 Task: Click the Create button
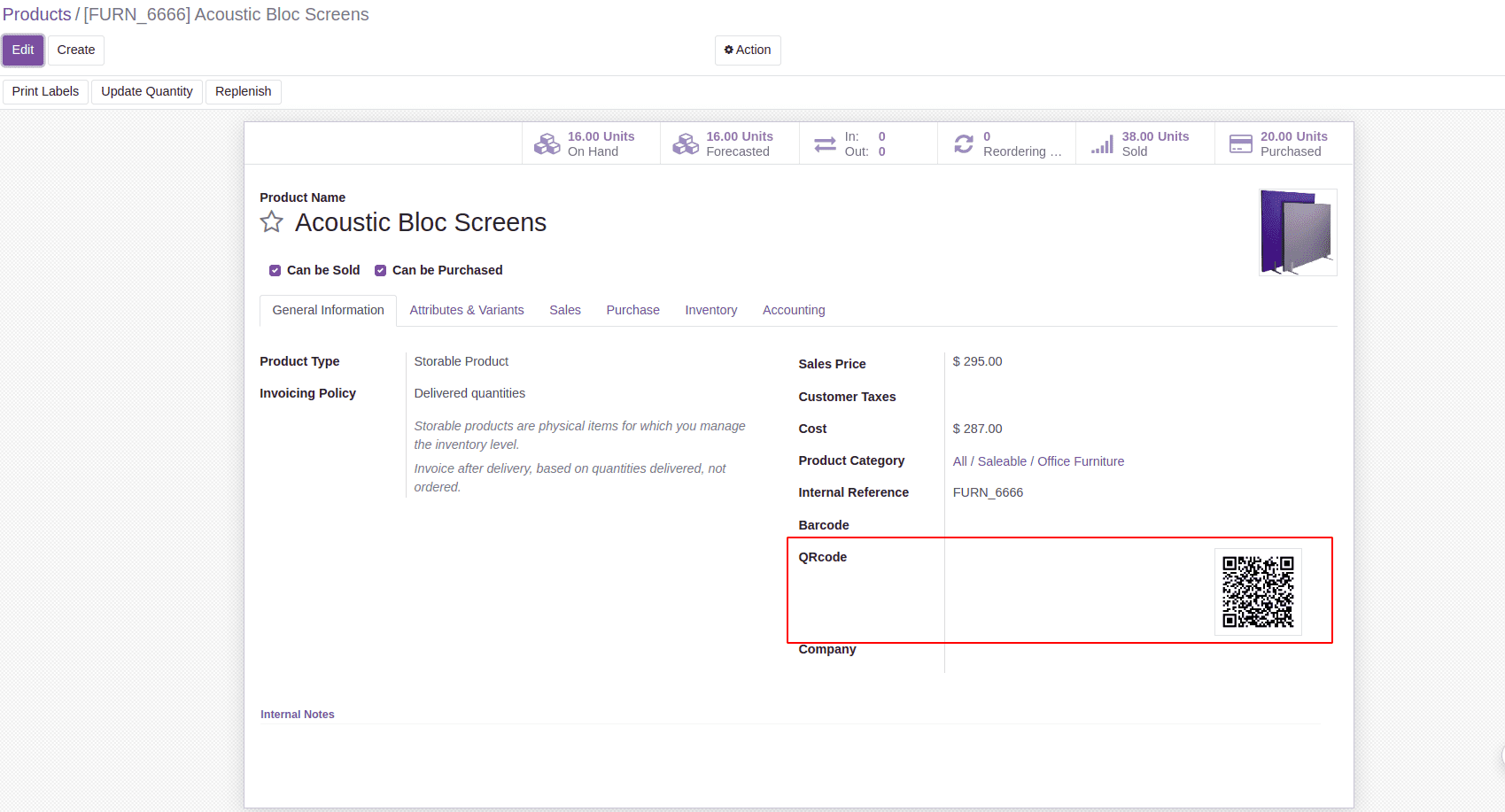(x=76, y=50)
